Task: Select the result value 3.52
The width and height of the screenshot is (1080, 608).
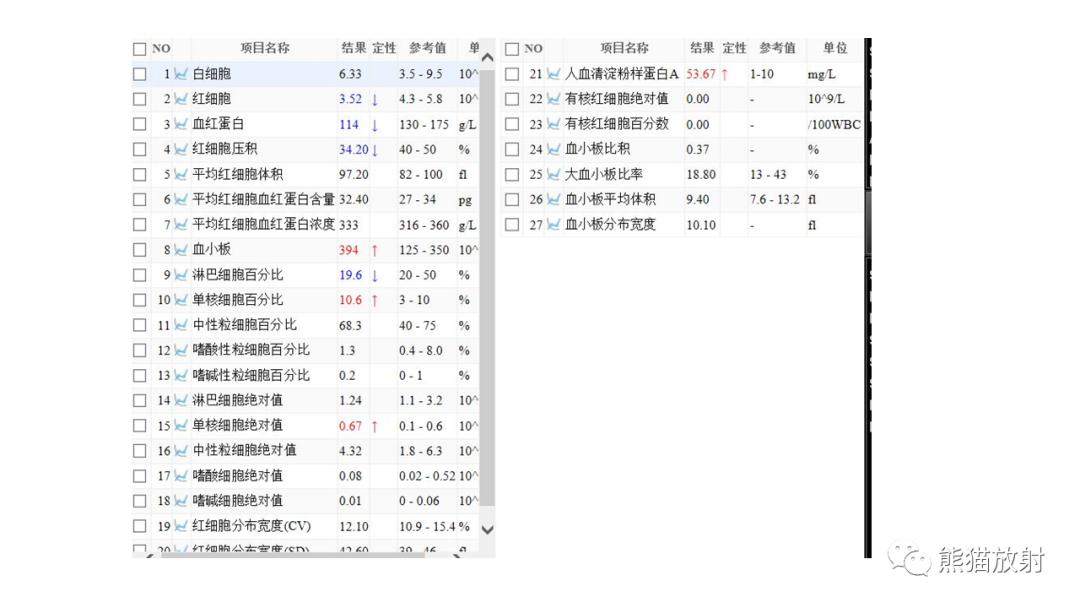Action: coord(350,99)
